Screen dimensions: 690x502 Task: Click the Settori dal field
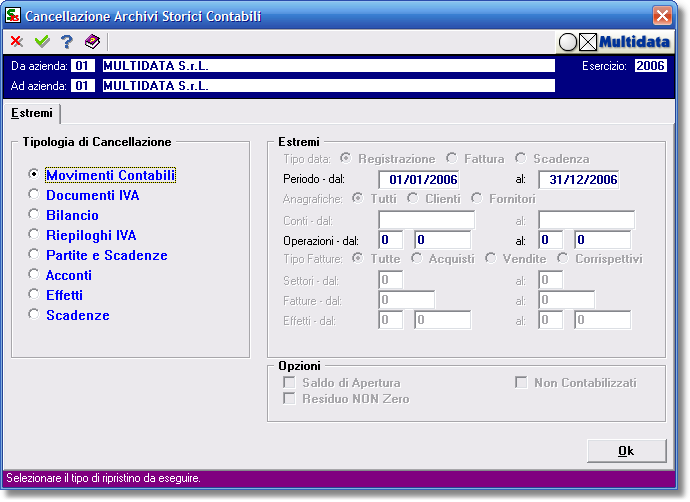pyautogui.click(x=390, y=280)
